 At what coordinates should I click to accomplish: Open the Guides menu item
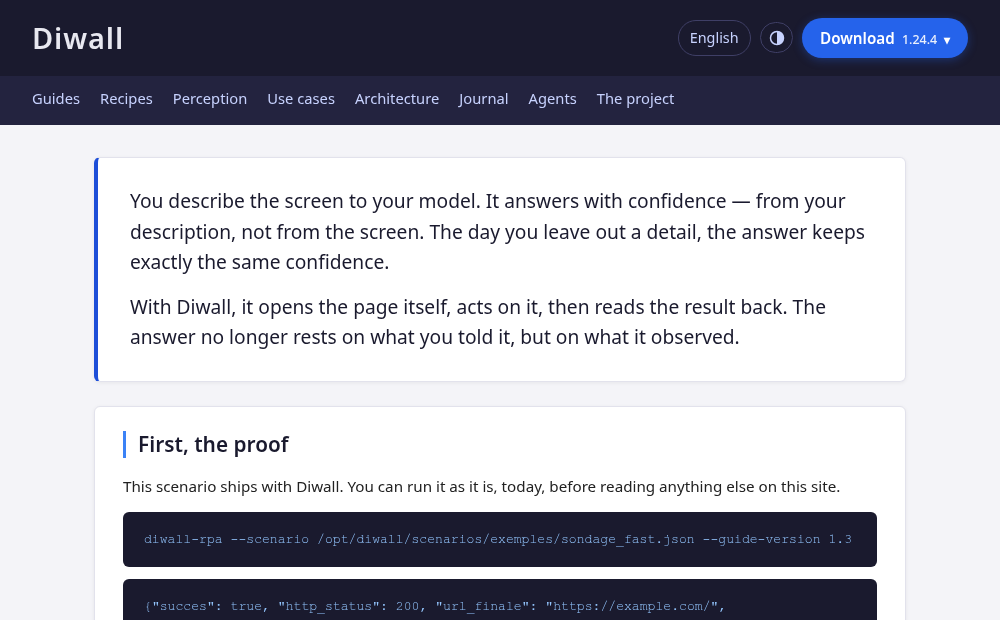click(x=56, y=99)
